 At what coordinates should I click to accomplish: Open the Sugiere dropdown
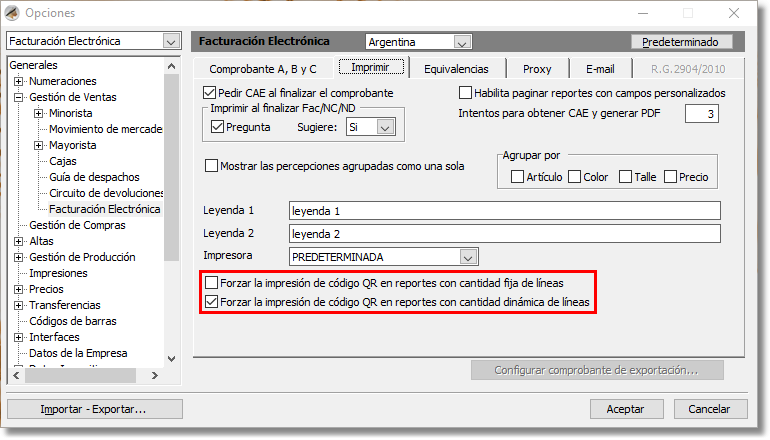[x=385, y=127]
